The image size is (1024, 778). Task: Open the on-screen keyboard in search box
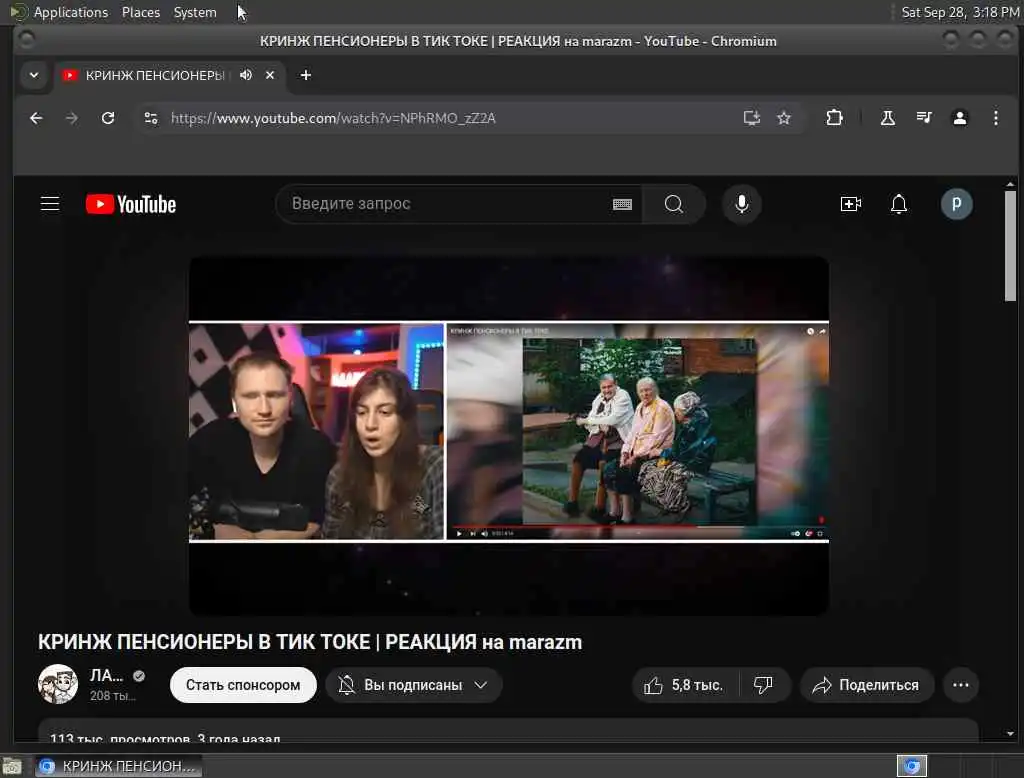click(x=622, y=204)
